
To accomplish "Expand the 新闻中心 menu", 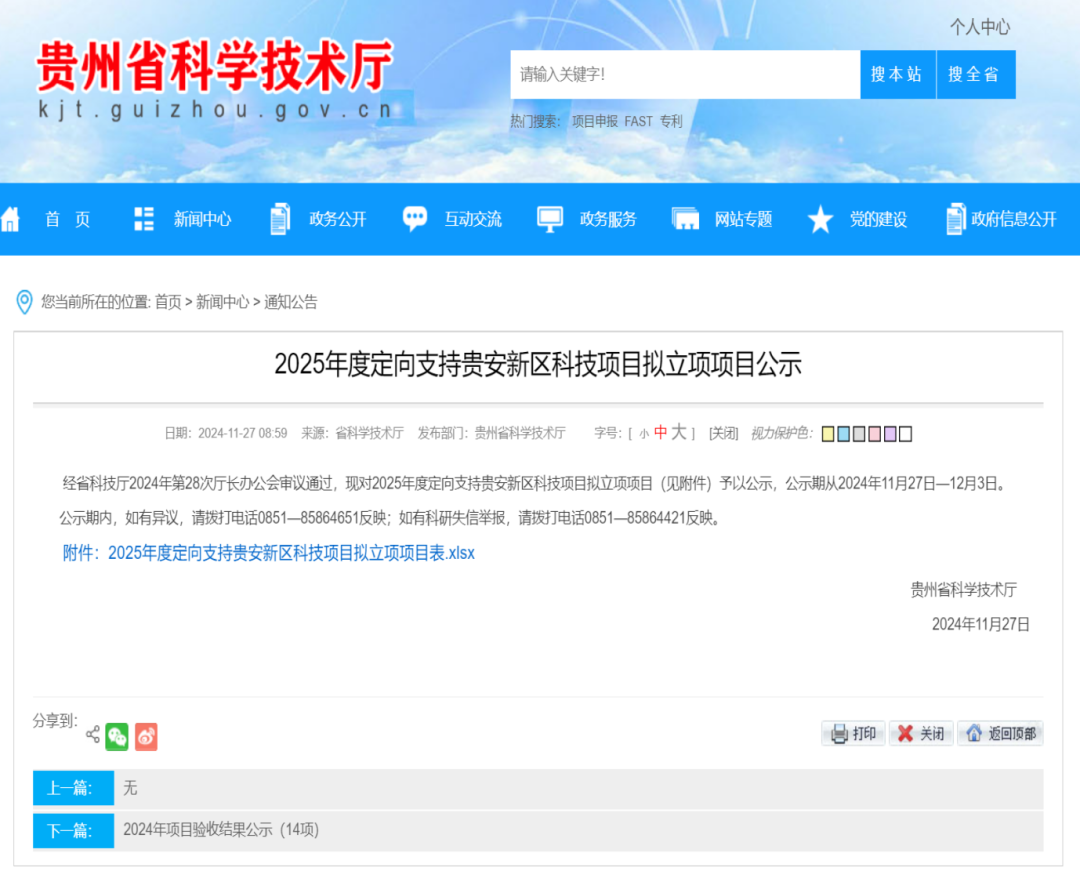I will [203, 219].
